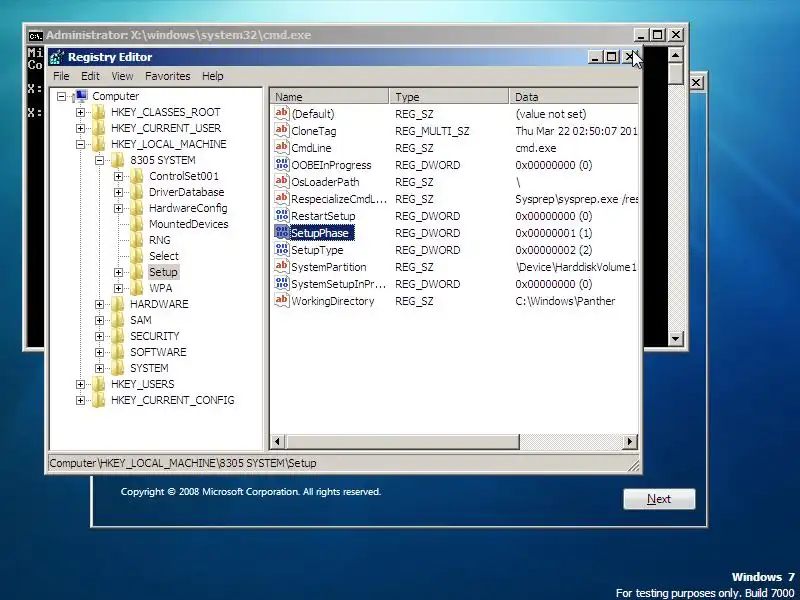Click the C:\Windows\Panther data cell
Screen dimensions: 800x600
[565, 301]
